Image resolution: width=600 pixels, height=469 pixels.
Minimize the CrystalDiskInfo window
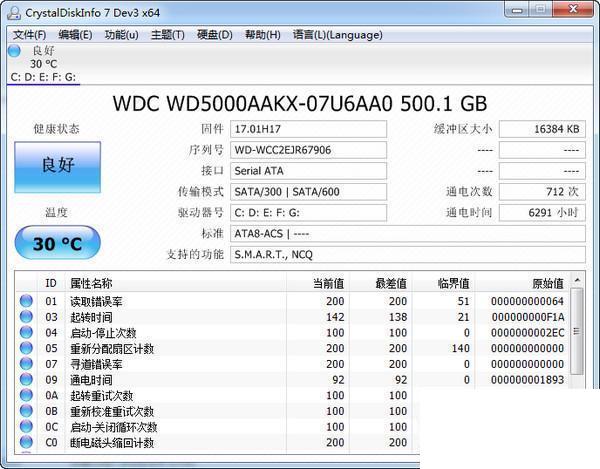517,10
